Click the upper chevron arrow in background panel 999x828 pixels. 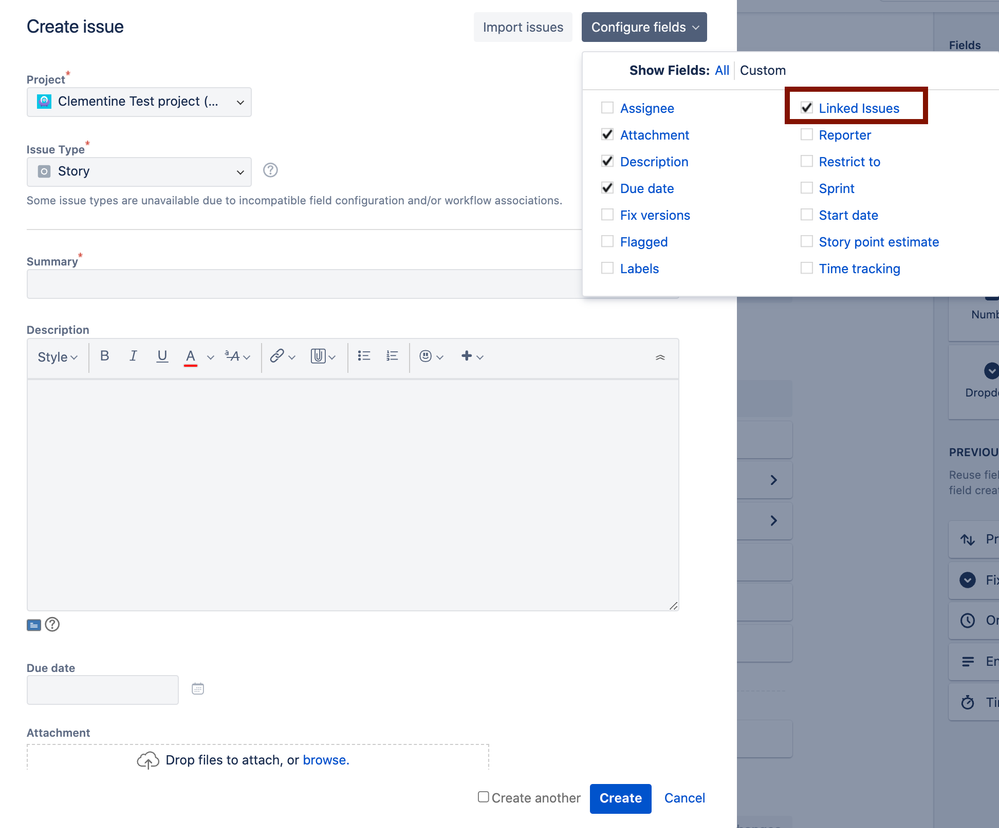[773, 480]
